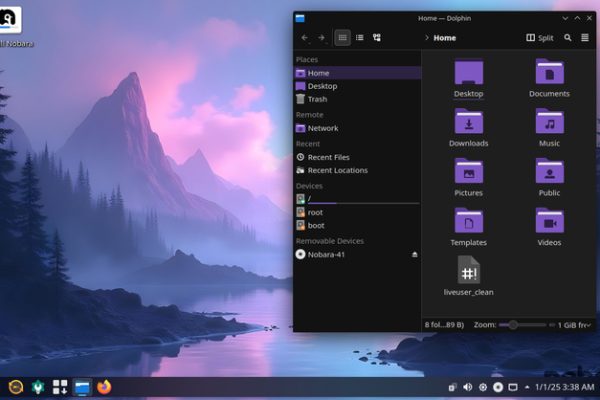
Task: Open the volume tray icon
Action: pyautogui.click(x=468, y=387)
